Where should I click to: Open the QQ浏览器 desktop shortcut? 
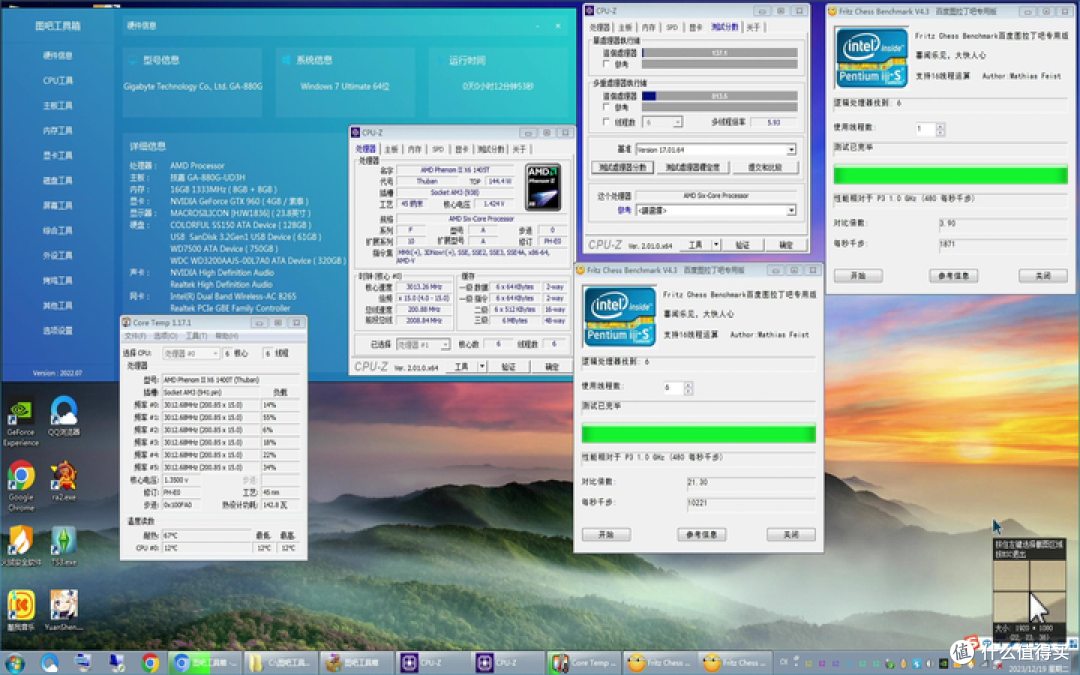tap(63, 416)
